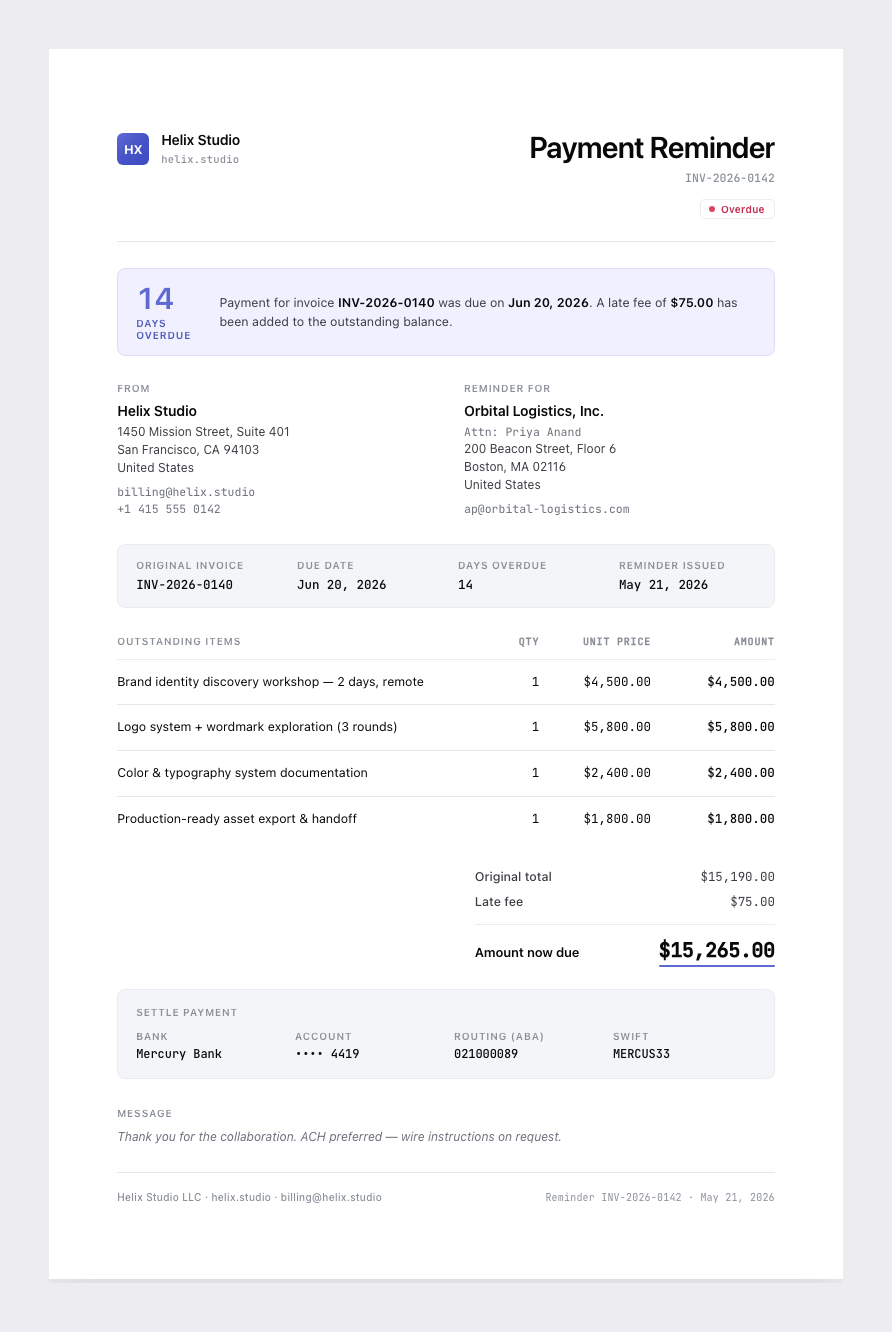Select the Payment Reminder heading
This screenshot has width=892, height=1332.
coord(652,148)
